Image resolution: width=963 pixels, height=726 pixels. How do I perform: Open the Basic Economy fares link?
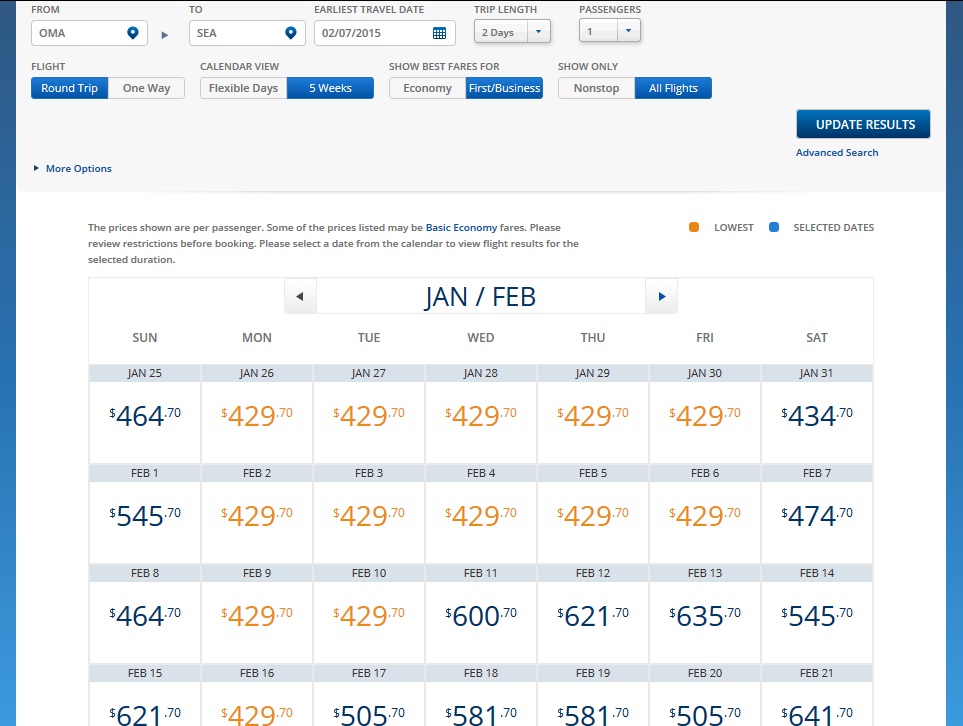[461, 228]
